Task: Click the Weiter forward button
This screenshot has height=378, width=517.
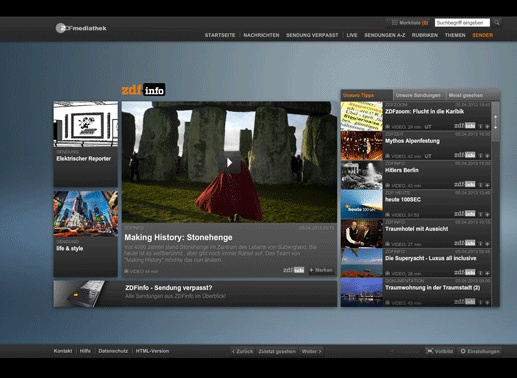Action: (x=311, y=351)
